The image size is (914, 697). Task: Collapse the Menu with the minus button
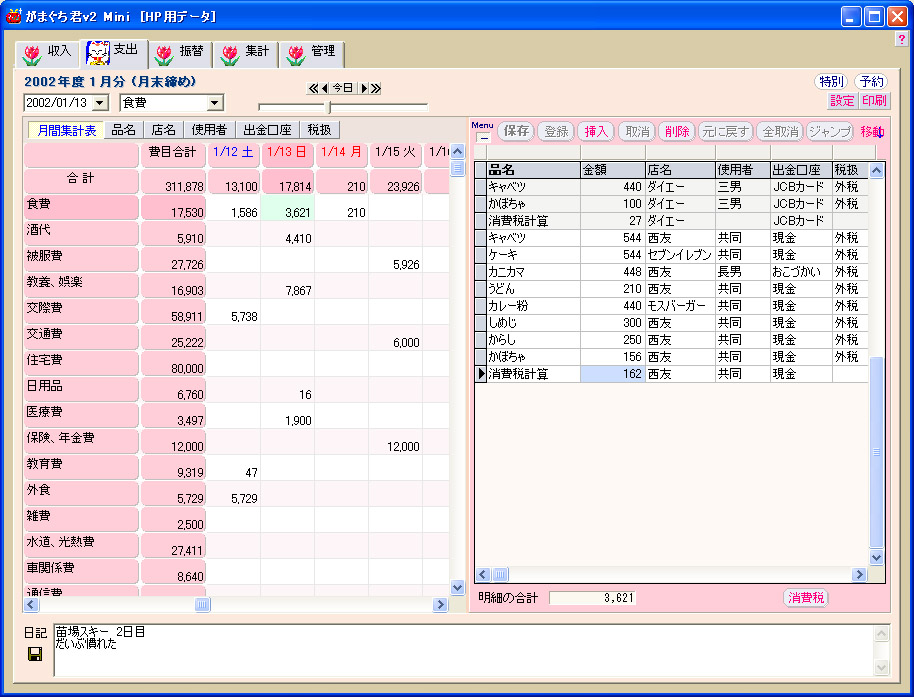[483, 137]
